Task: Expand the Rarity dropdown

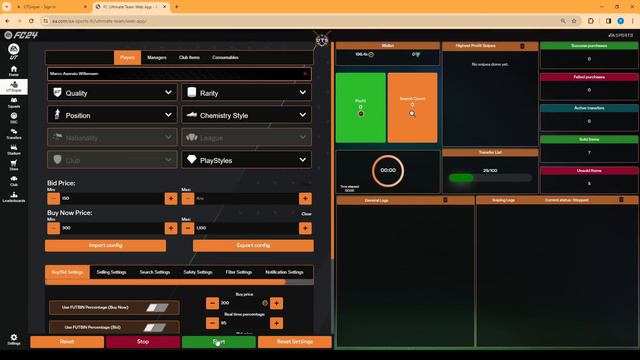Action: 247,93
